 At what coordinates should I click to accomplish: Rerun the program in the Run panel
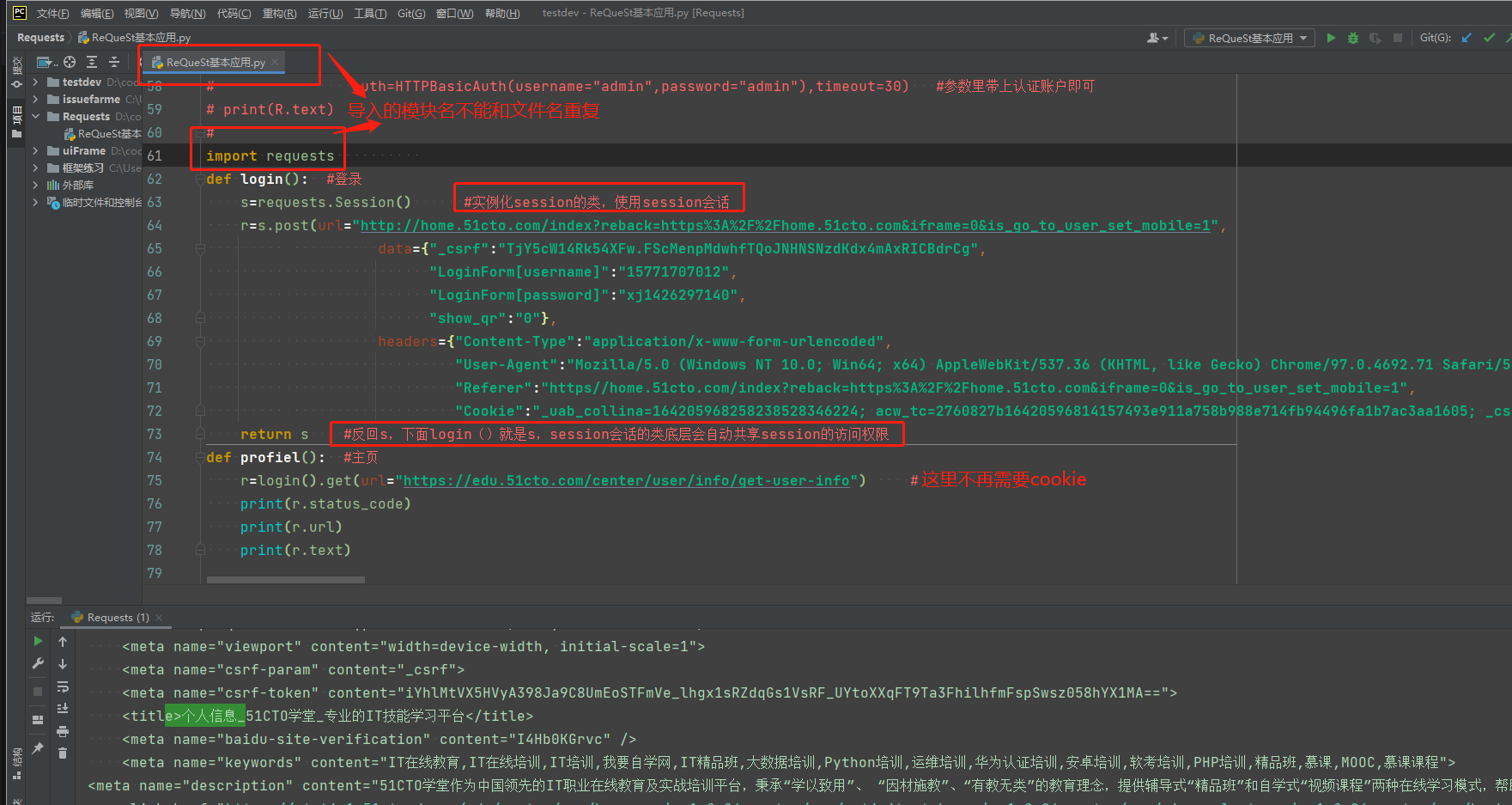pos(38,641)
